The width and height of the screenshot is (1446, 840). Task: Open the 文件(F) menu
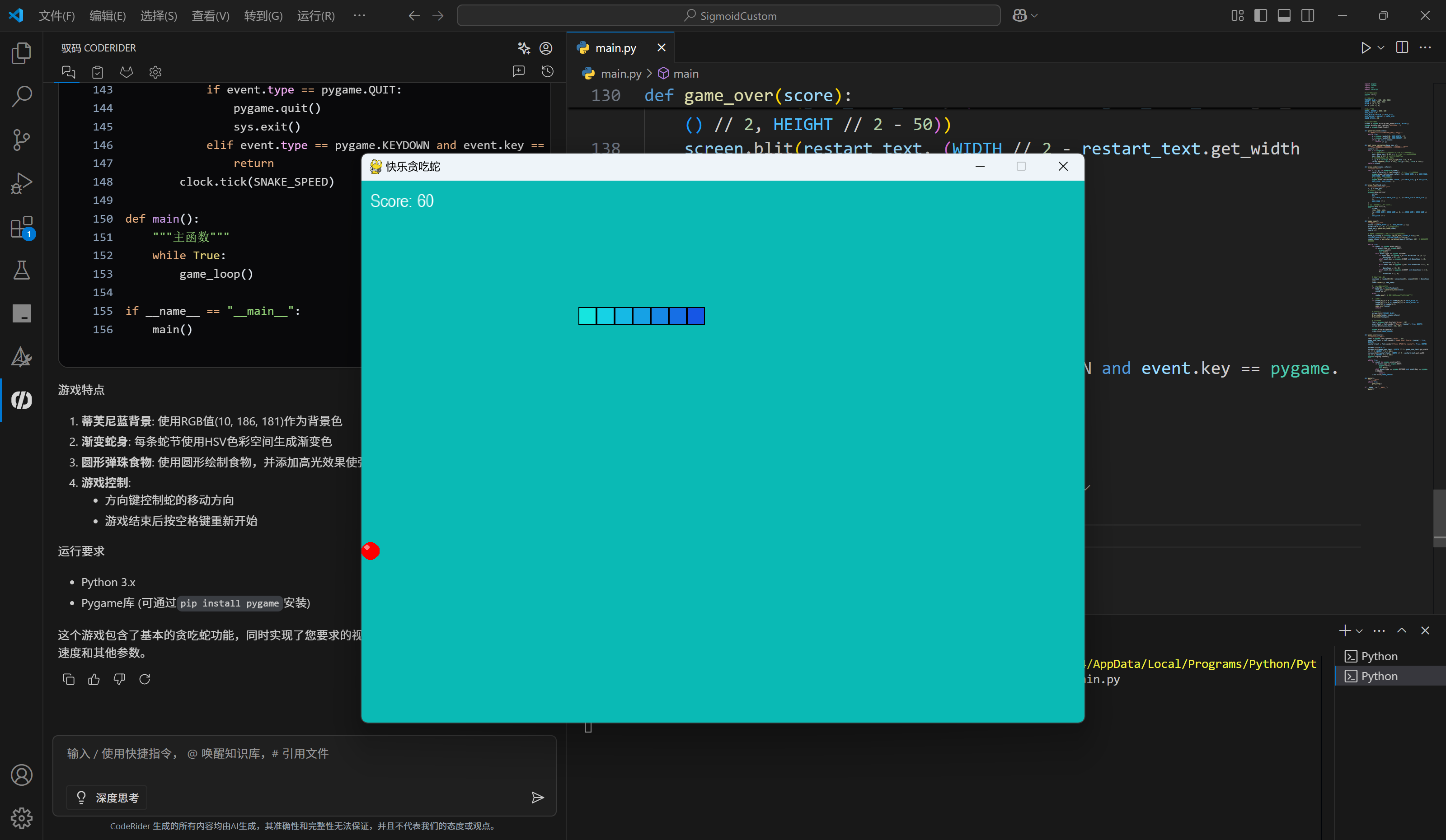click(x=57, y=15)
